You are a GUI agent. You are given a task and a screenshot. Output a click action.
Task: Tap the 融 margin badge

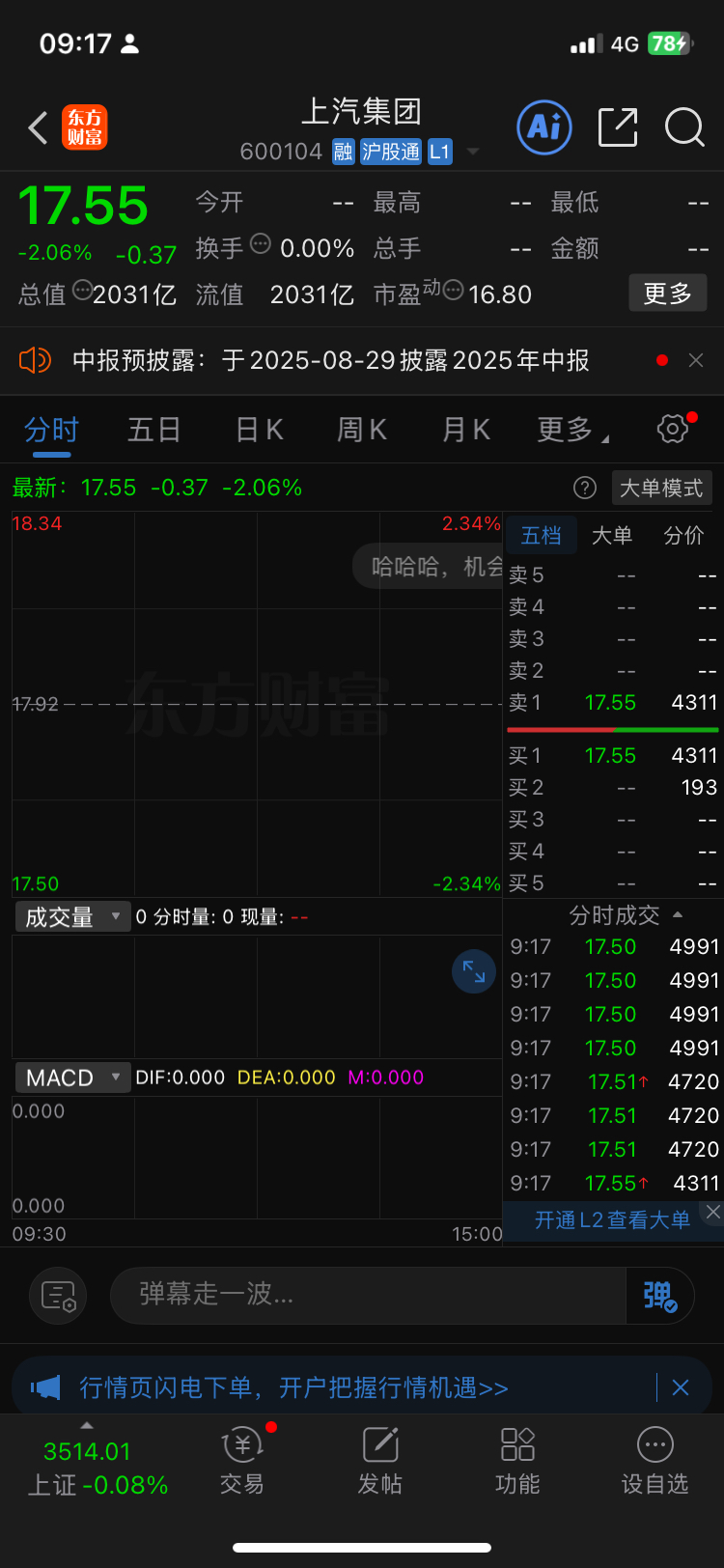pos(343,152)
